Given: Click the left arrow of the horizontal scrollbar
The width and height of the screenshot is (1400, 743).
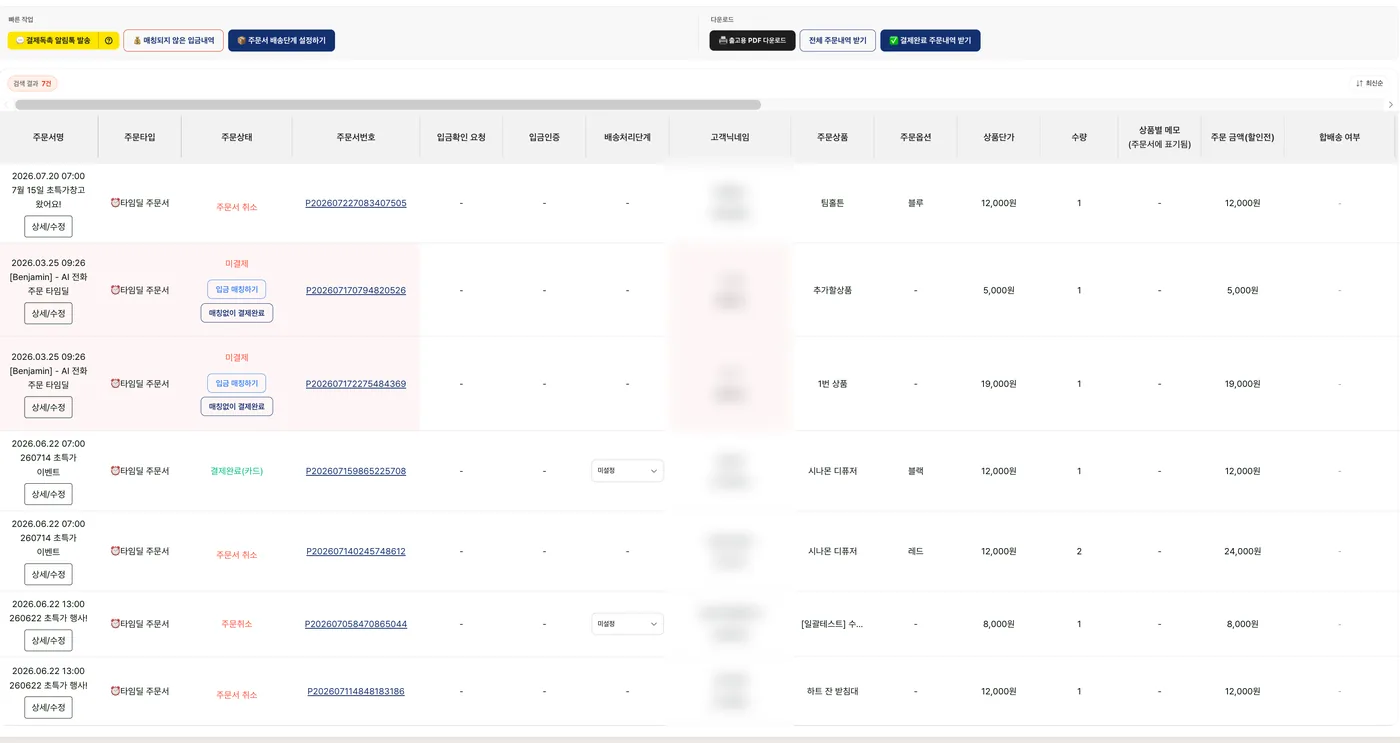Looking at the screenshot, I should coord(8,104).
